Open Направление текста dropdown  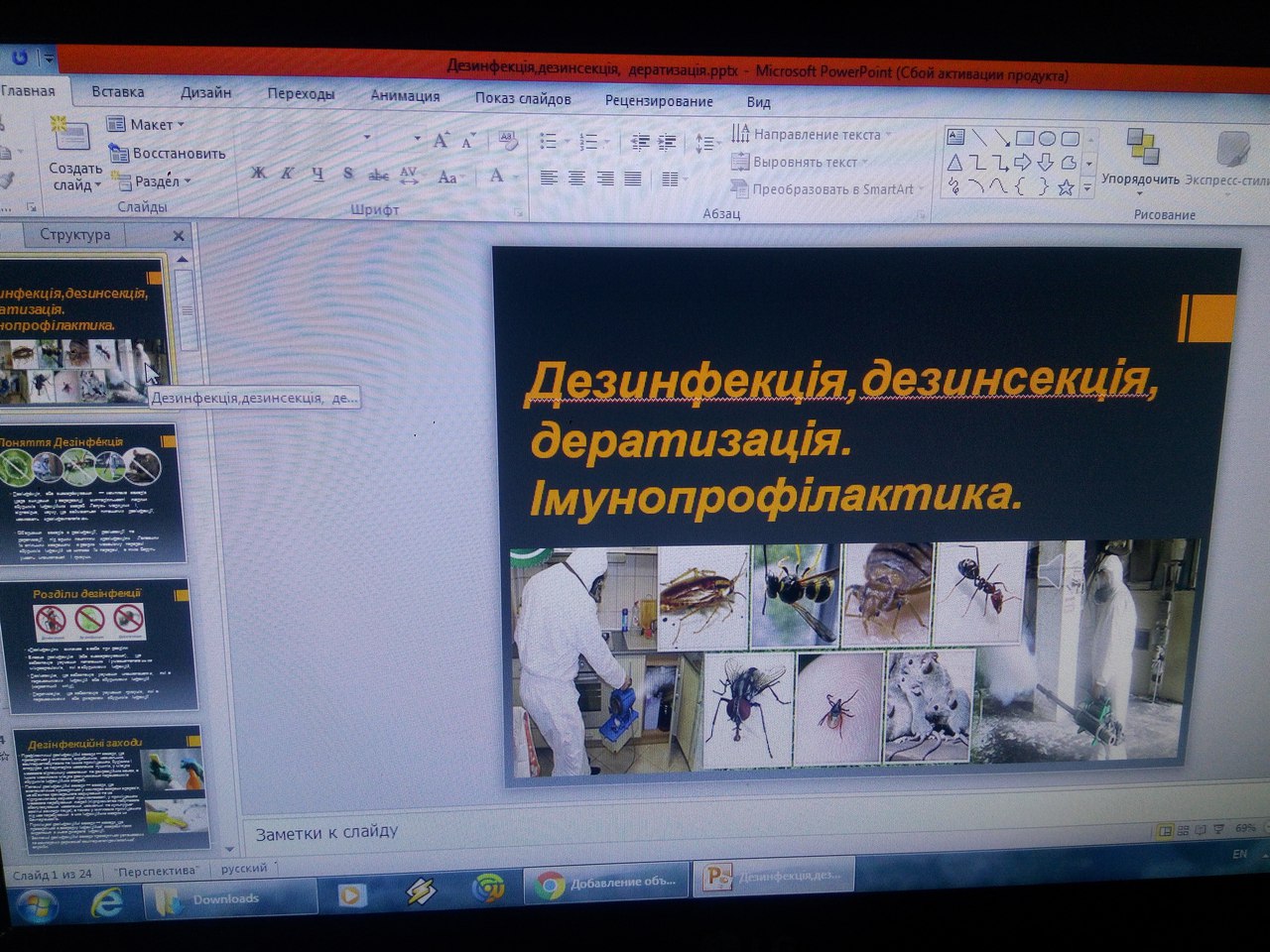tap(811, 134)
